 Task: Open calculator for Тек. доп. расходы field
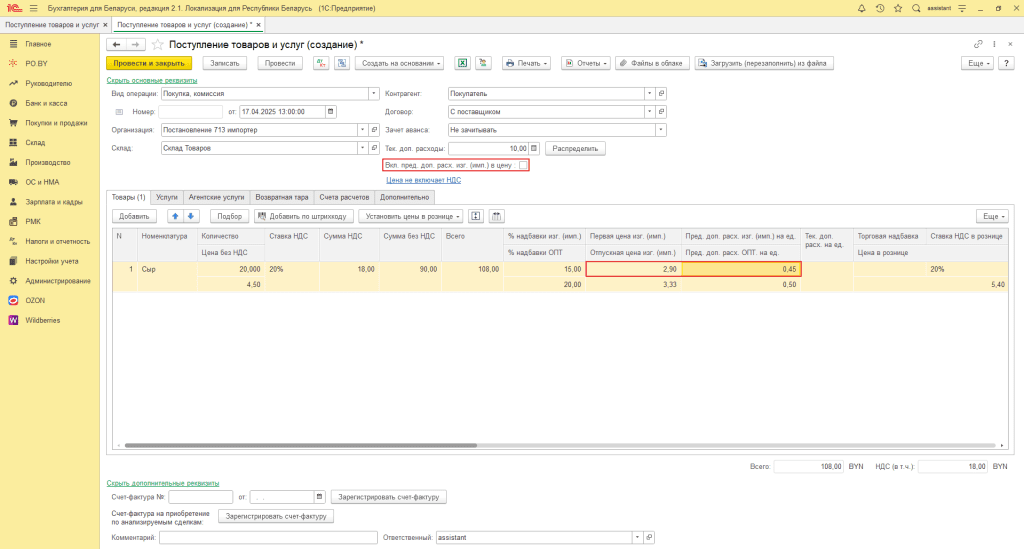(x=534, y=148)
